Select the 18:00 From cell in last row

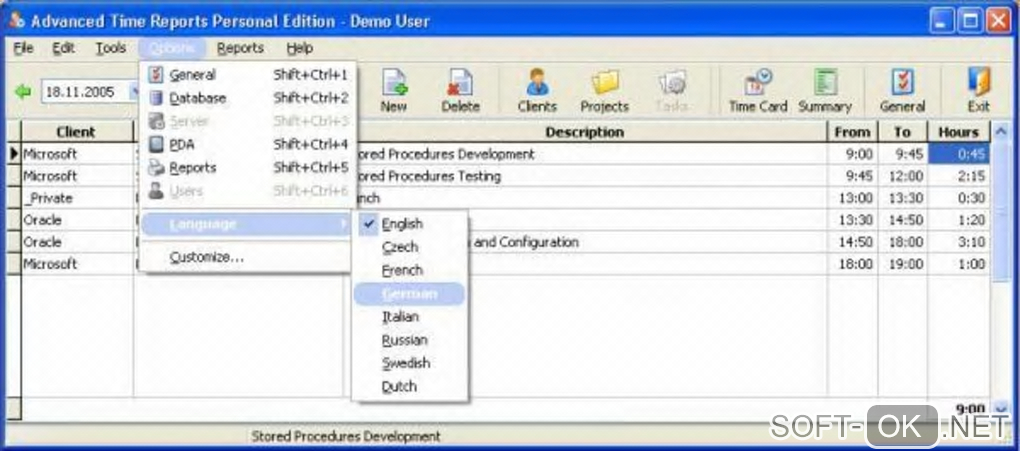tap(852, 264)
